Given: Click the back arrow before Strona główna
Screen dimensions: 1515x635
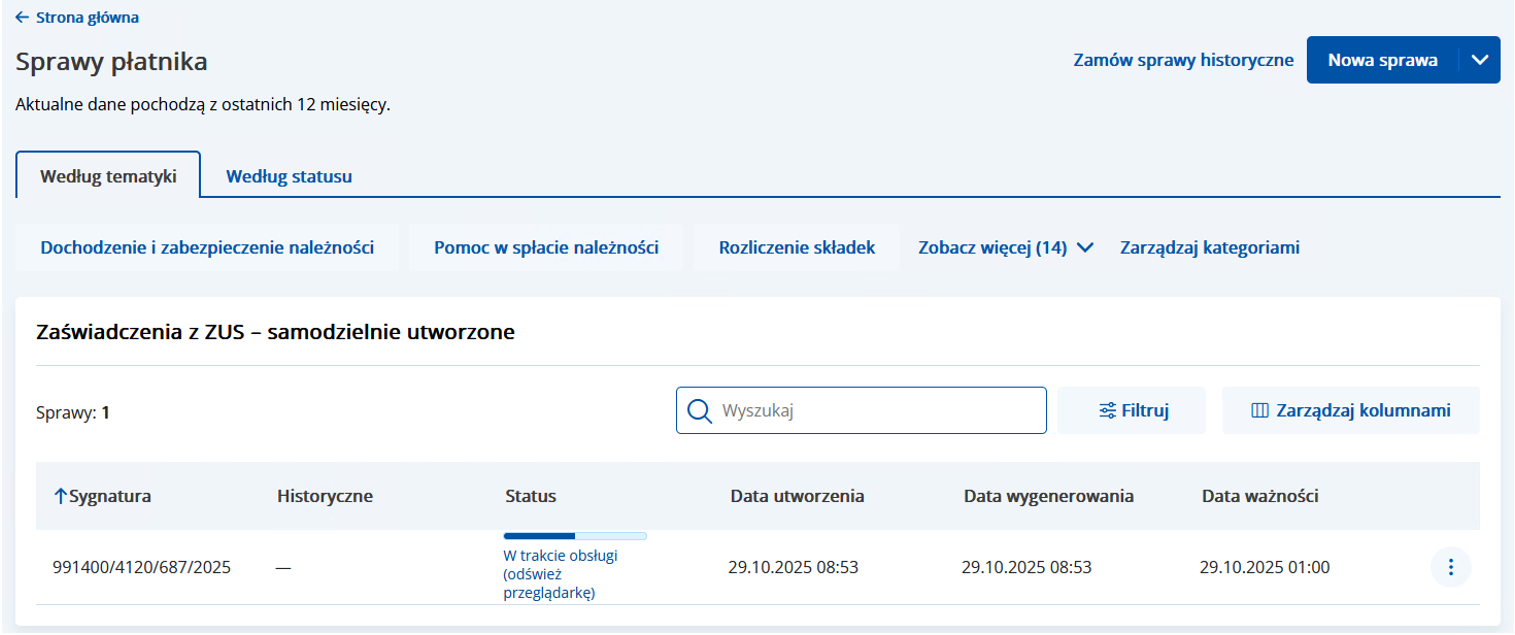Looking at the screenshot, I should point(20,17).
